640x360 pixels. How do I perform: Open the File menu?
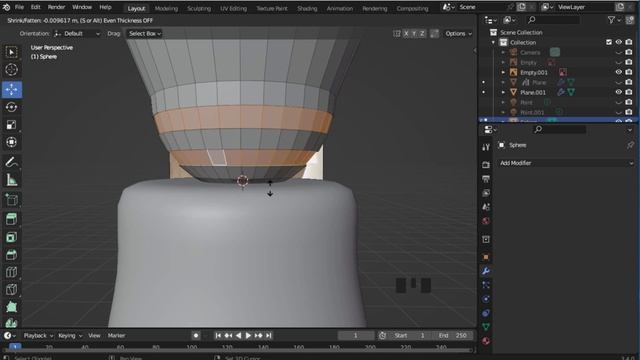[19, 7]
